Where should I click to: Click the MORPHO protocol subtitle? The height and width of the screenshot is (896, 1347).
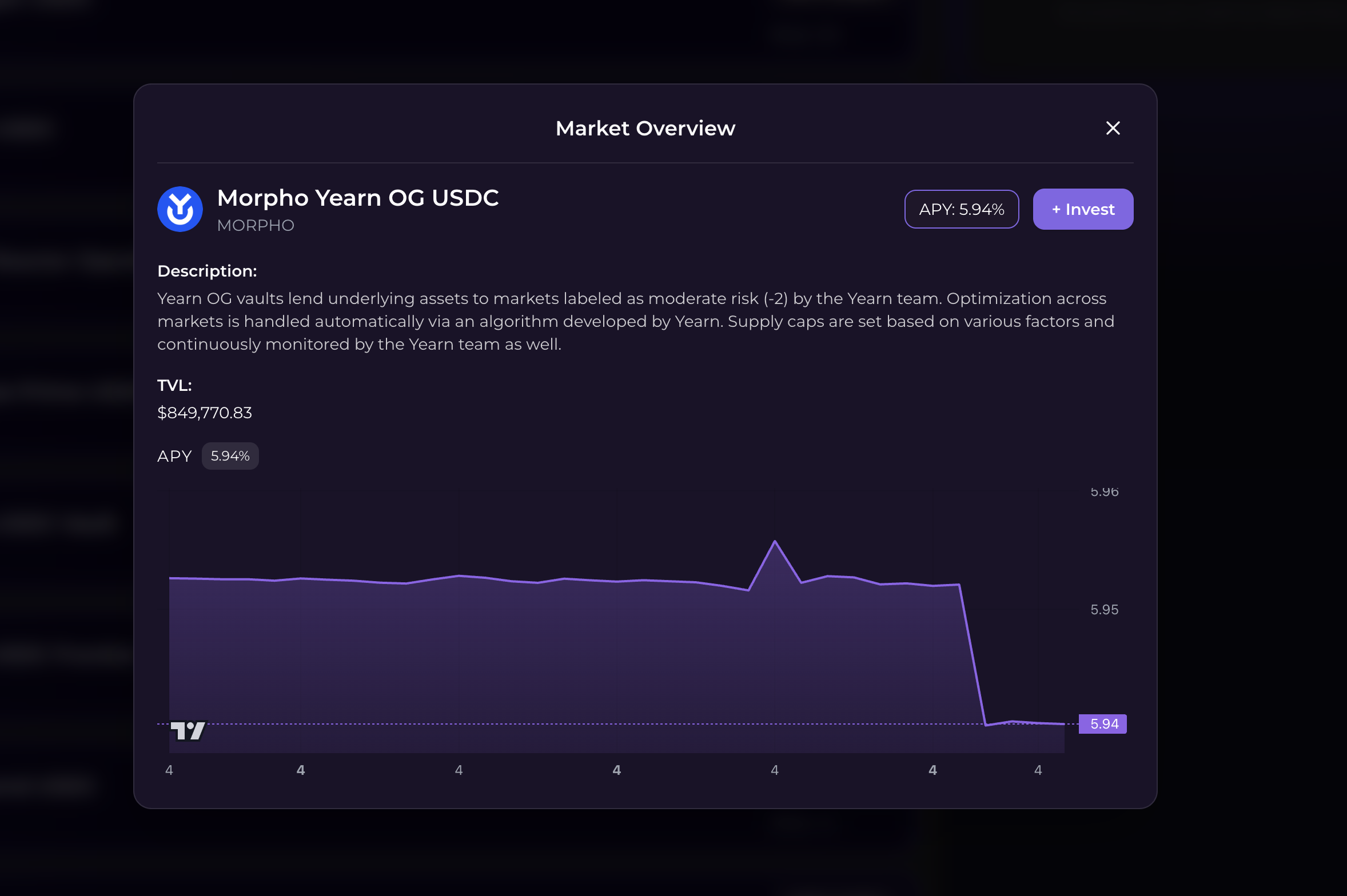pos(256,226)
